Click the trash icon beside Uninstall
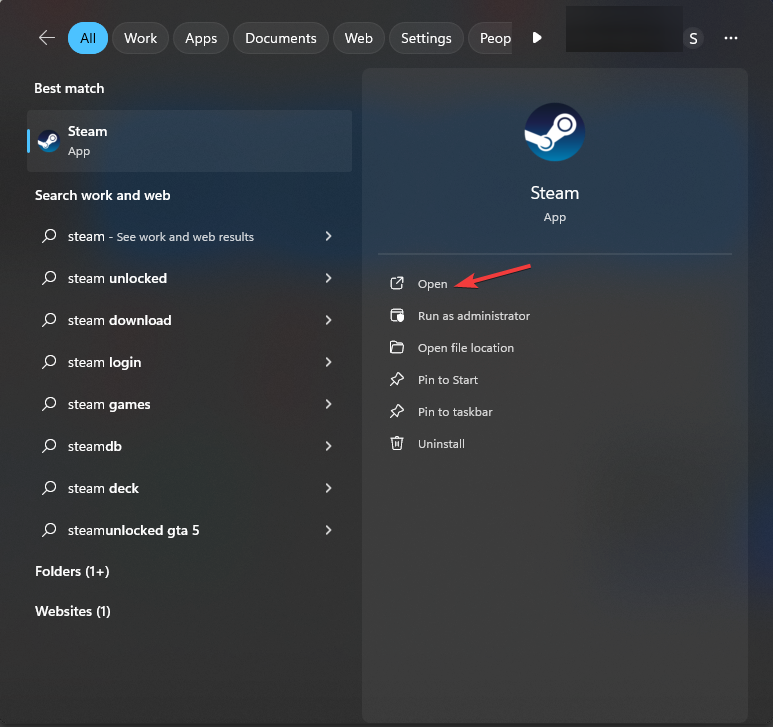This screenshot has height=727, width=773. click(x=397, y=444)
